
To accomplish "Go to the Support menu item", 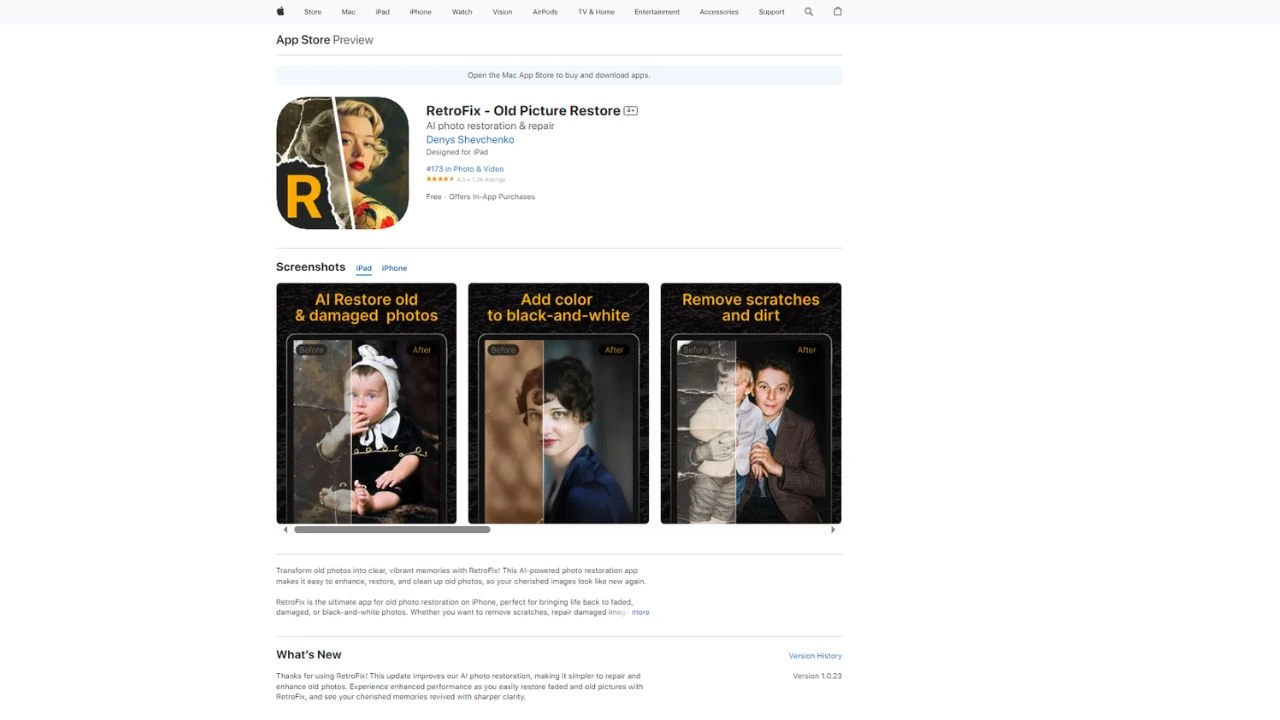I will pyautogui.click(x=771, y=12).
